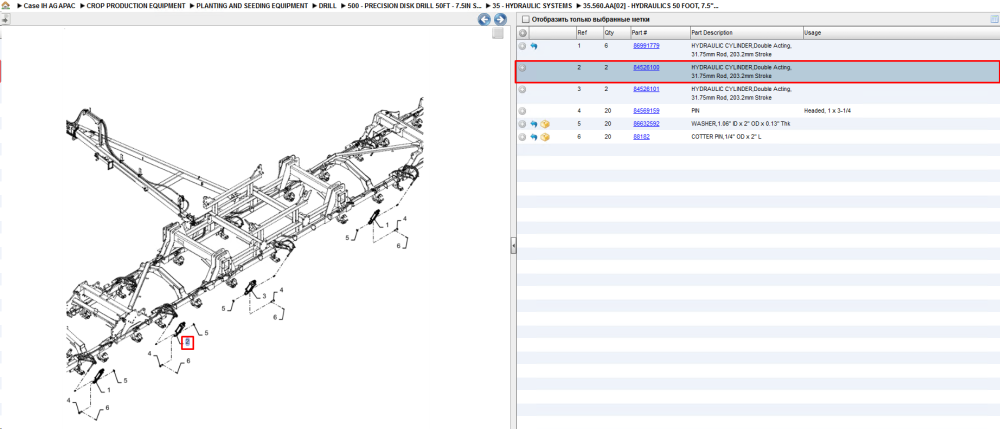Click the round add icon for part 84526101
The height and width of the screenshot is (429, 1000).
pyautogui.click(x=522, y=89)
